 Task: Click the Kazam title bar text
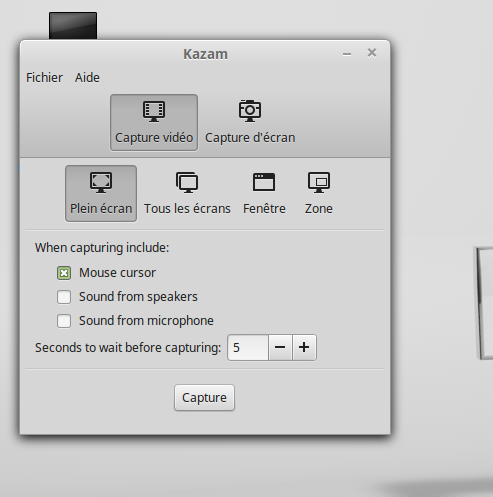pyautogui.click(x=205, y=54)
